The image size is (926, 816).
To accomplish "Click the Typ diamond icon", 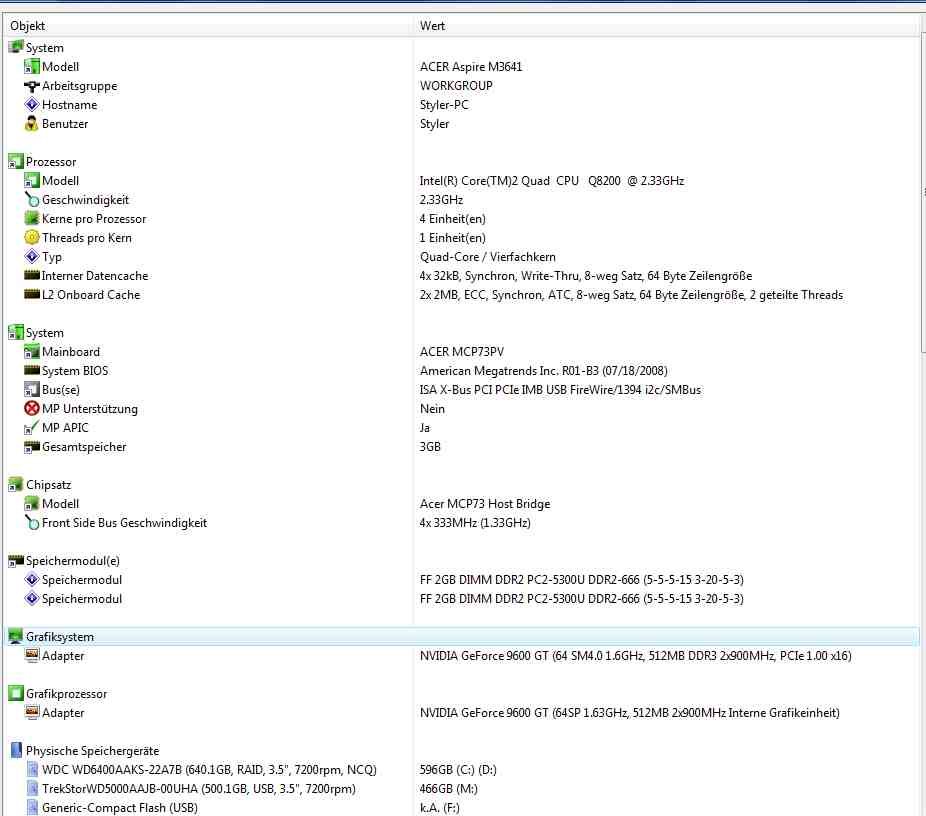I will [32, 256].
